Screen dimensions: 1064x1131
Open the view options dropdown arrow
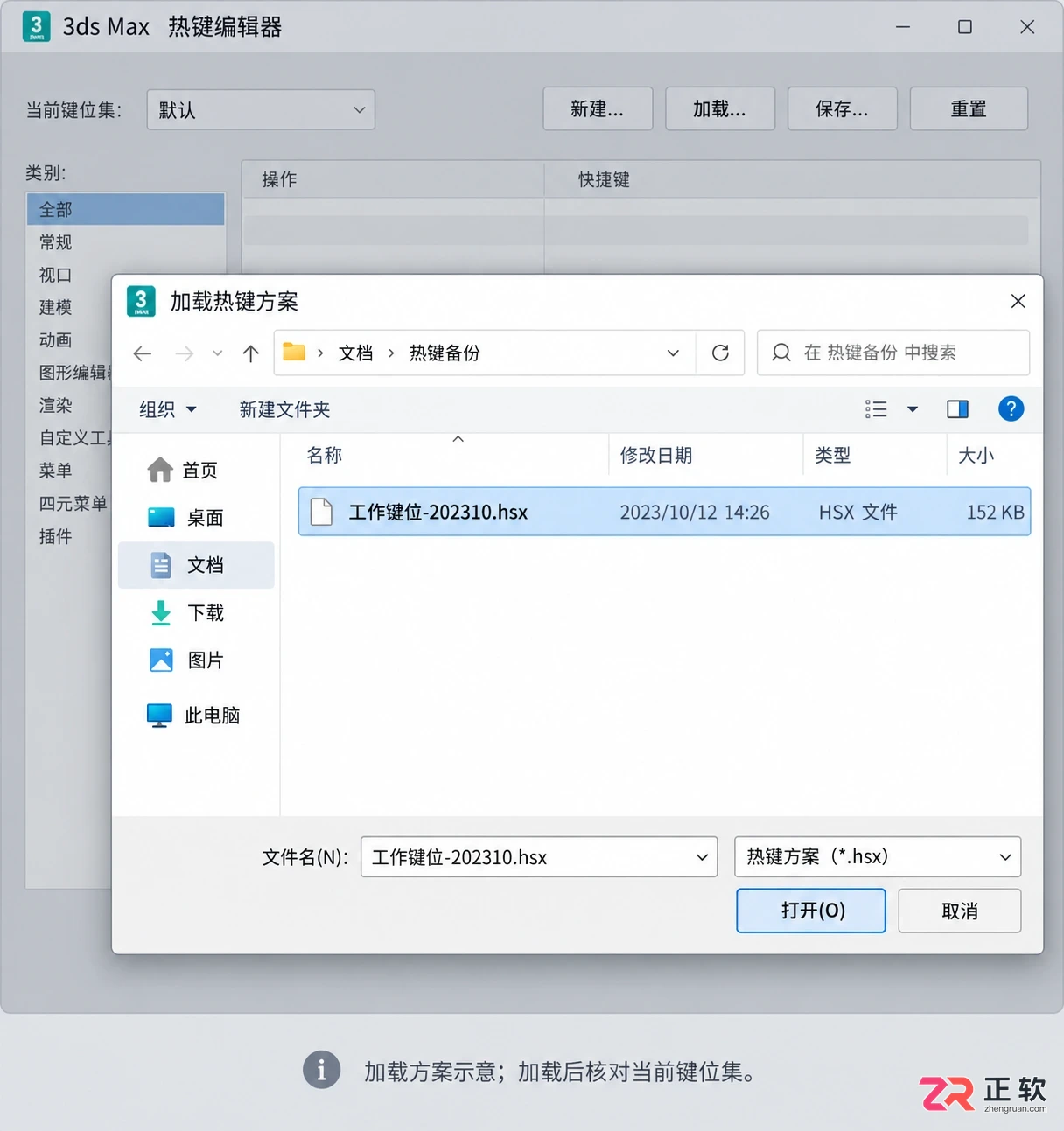pyautogui.click(x=912, y=409)
